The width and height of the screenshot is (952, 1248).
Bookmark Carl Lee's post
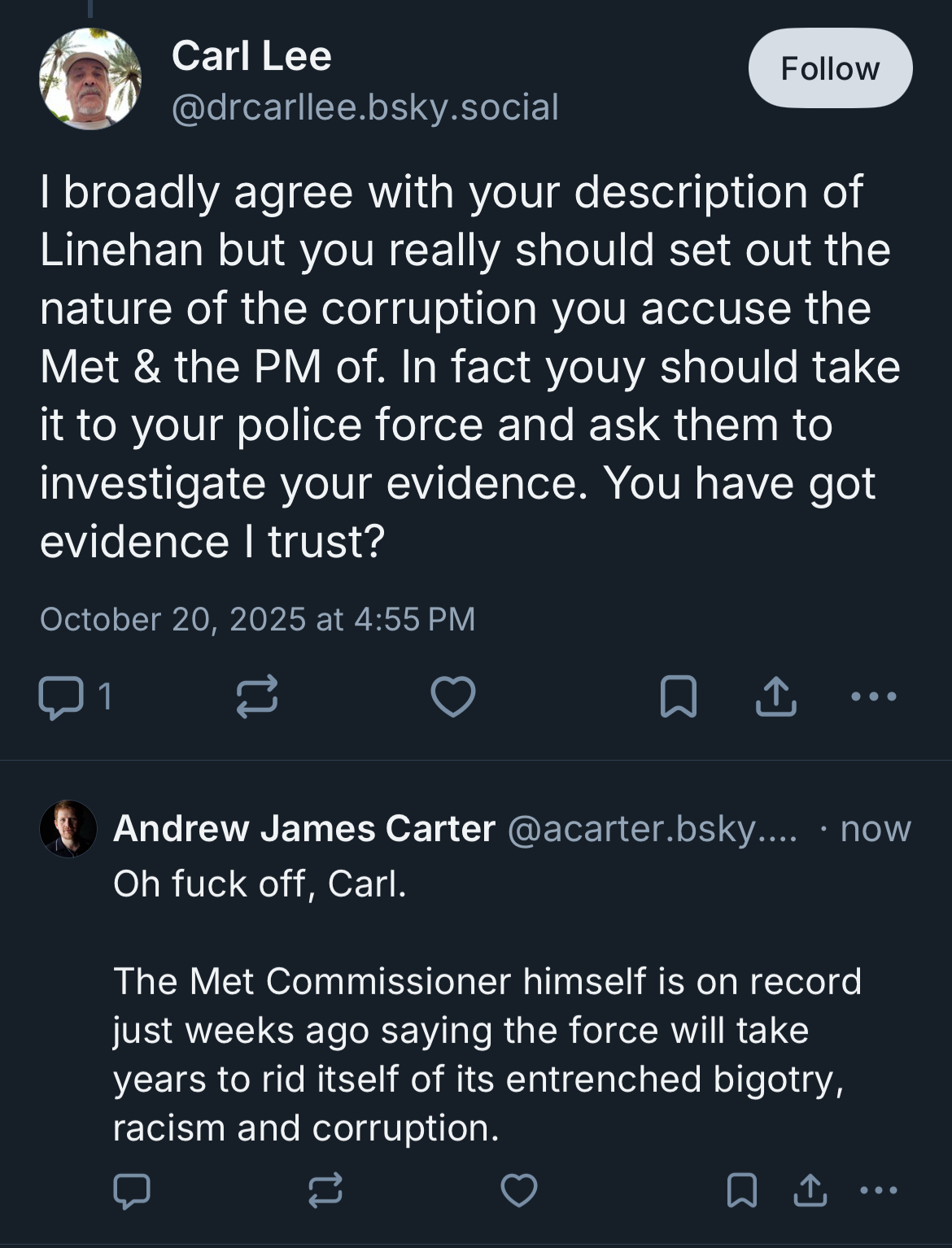pyautogui.click(x=678, y=697)
